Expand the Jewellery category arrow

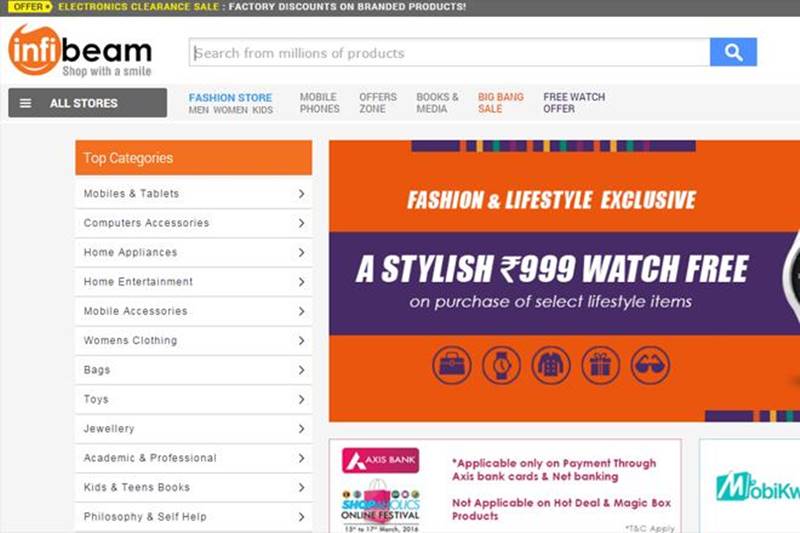[x=301, y=429]
